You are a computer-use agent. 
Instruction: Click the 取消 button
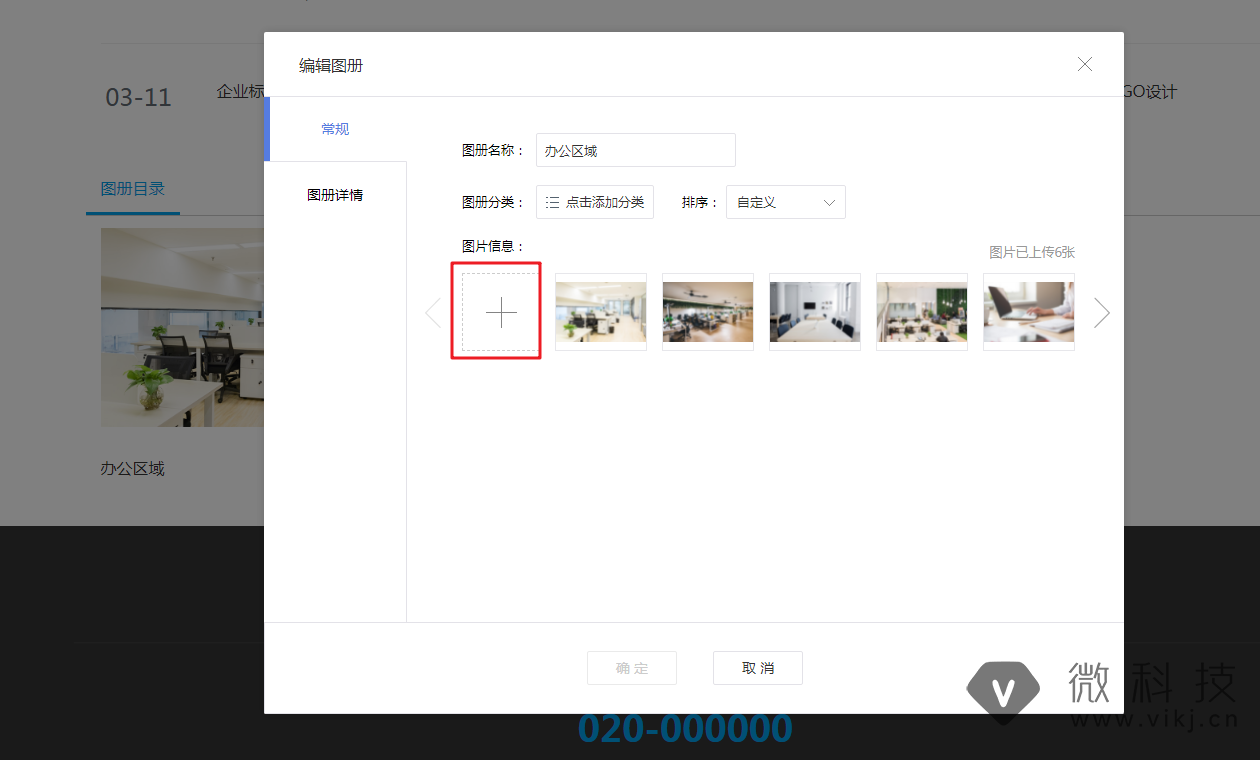pyautogui.click(x=758, y=668)
